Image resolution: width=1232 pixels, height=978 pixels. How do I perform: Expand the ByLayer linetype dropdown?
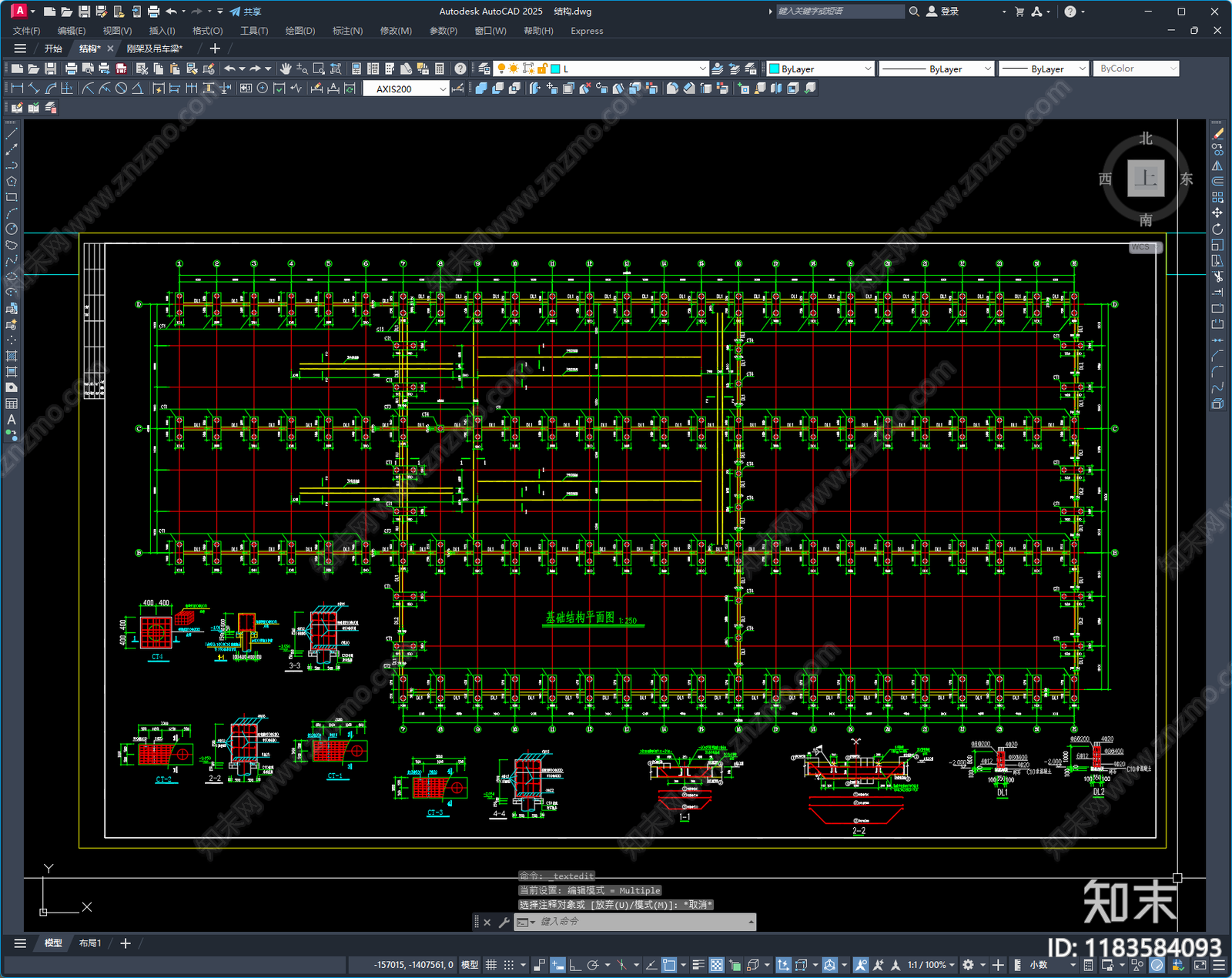[988, 69]
